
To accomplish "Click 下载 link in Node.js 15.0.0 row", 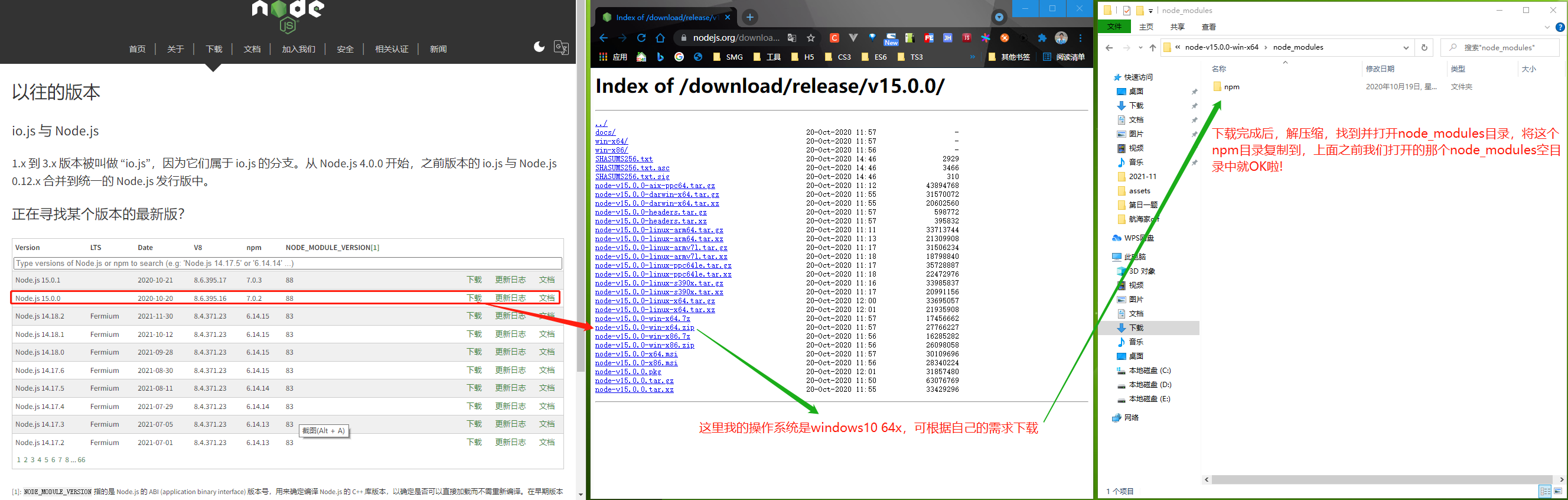I will pos(474,298).
